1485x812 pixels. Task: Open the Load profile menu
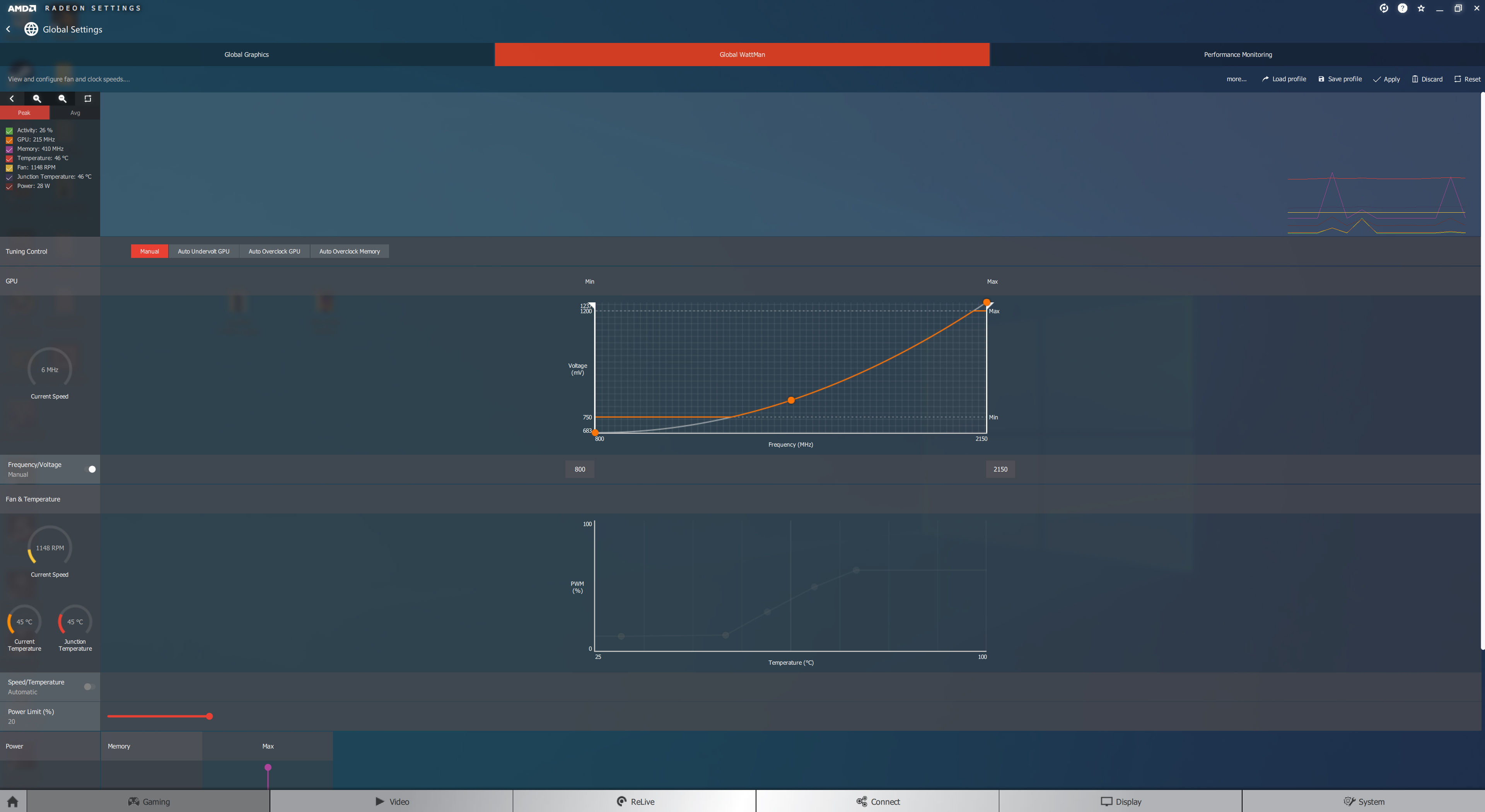point(1284,79)
